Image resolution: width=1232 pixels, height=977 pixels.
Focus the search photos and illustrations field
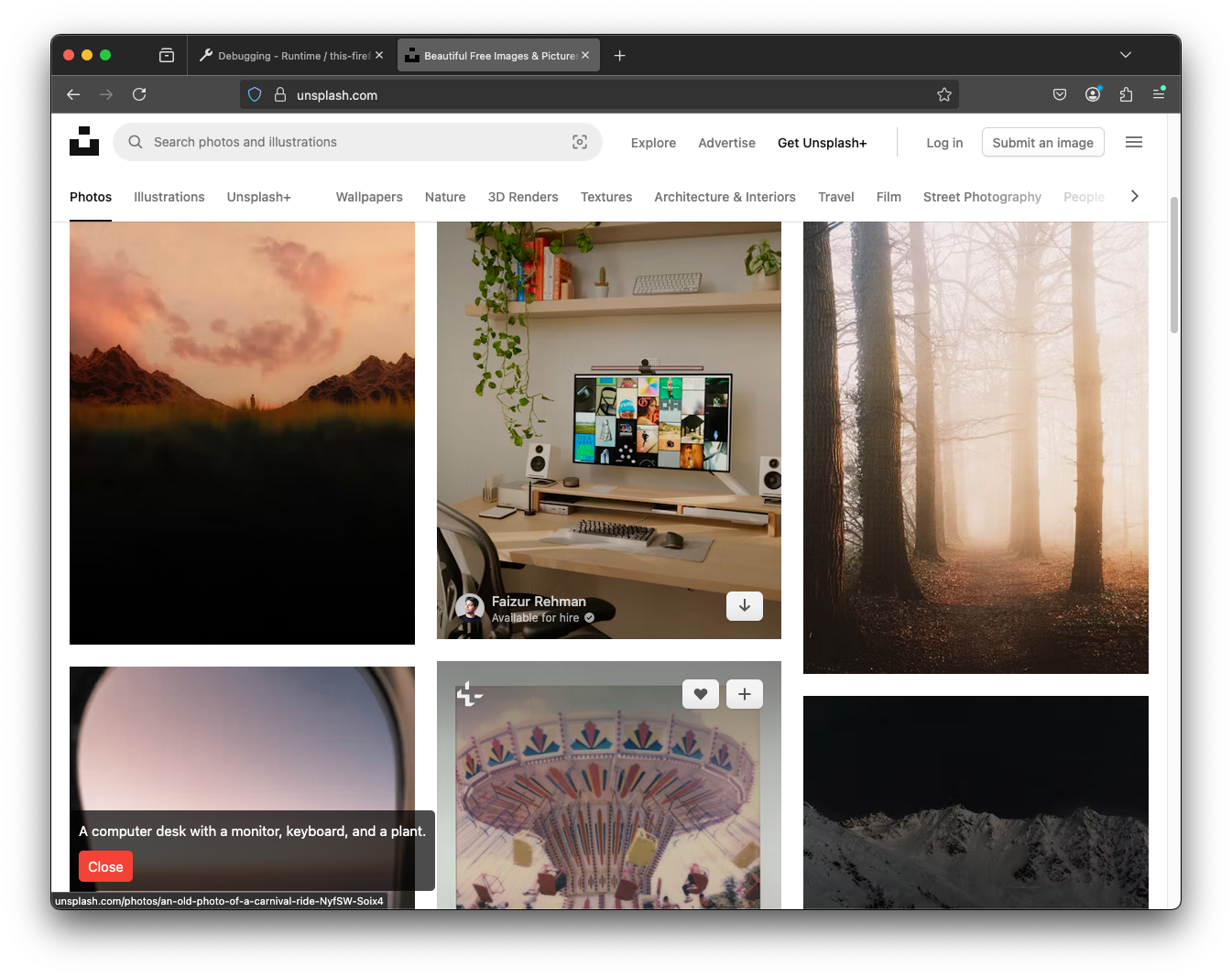[357, 142]
